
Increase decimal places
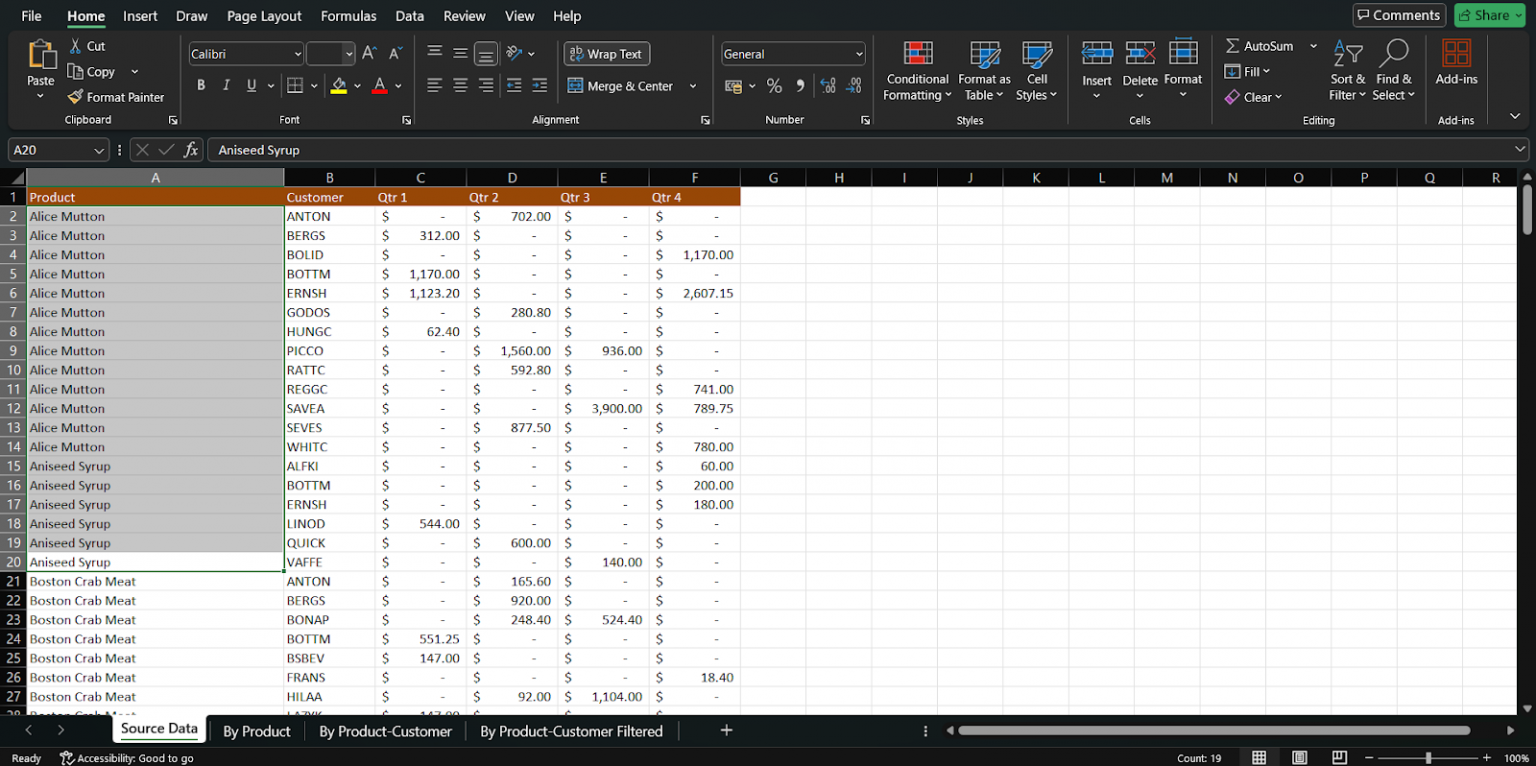coord(828,86)
